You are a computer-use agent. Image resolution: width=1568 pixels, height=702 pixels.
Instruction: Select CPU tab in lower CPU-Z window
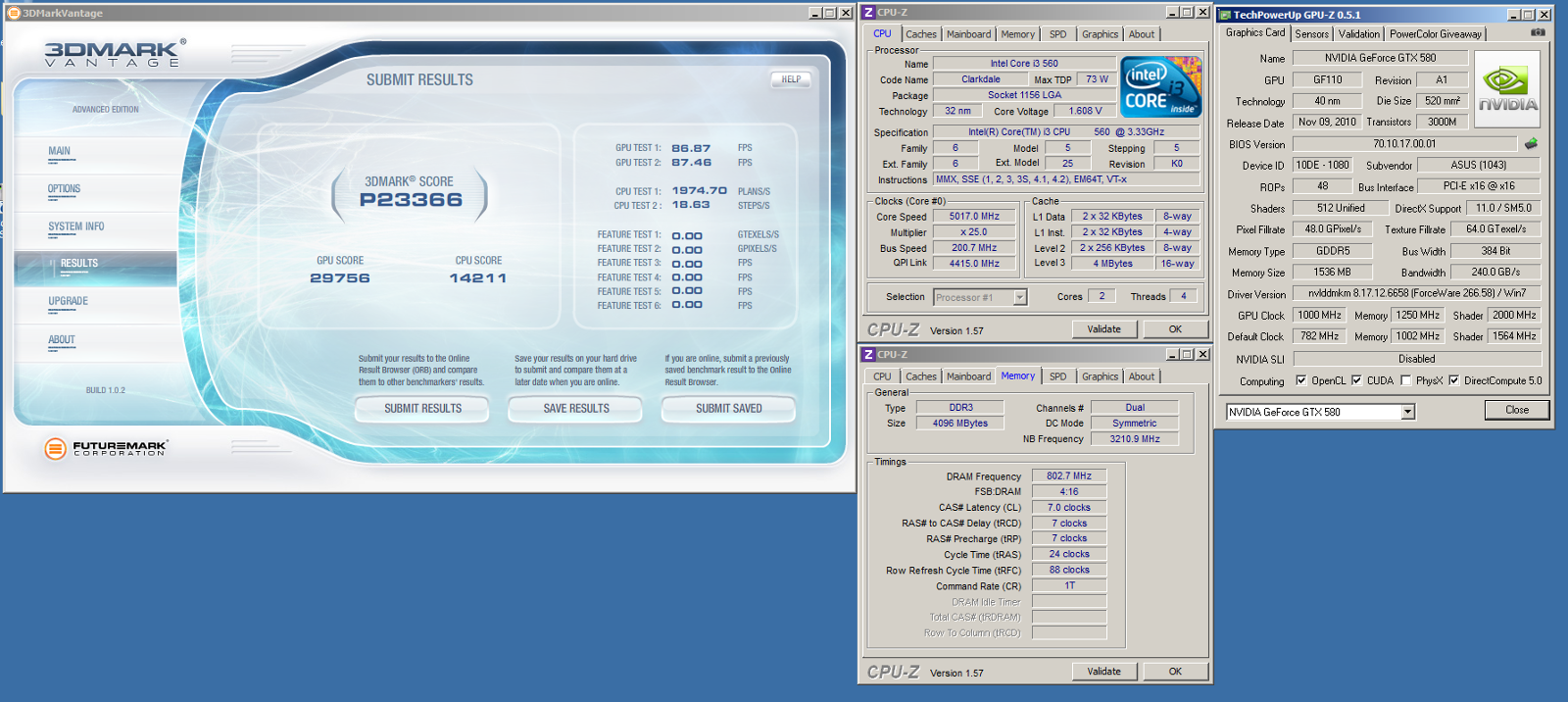pos(882,376)
